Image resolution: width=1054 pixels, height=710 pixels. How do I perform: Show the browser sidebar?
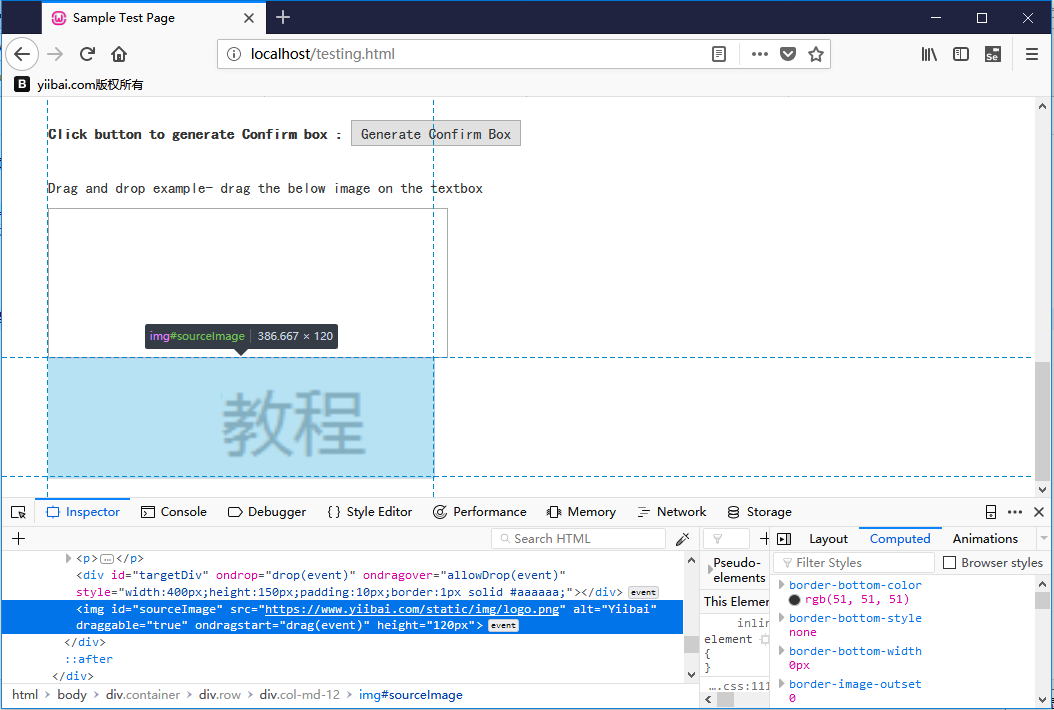[961, 54]
